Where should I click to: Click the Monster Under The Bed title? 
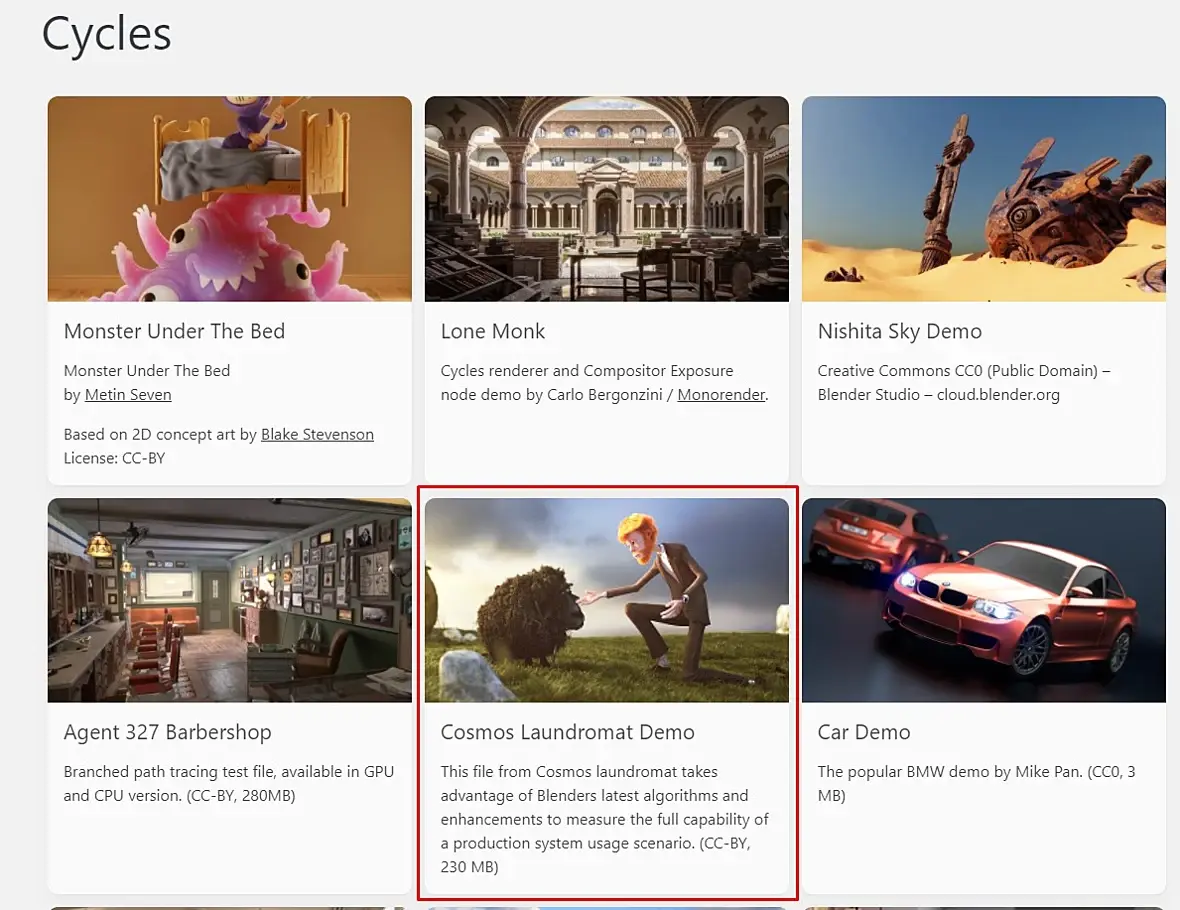(x=175, y=331)
